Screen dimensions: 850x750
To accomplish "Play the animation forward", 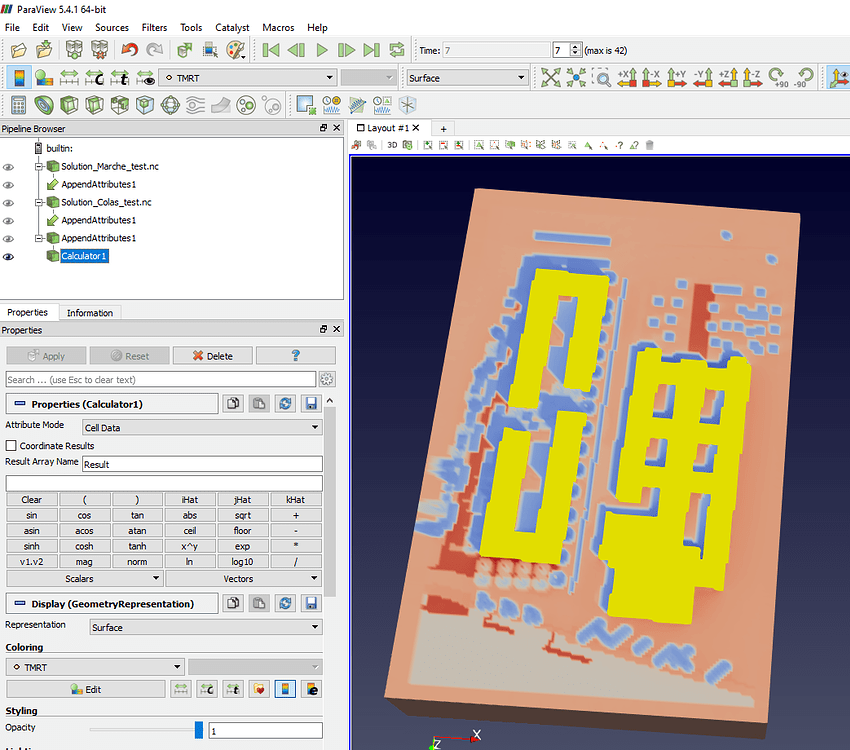I will pyautogui.click(x=320, y=50).
